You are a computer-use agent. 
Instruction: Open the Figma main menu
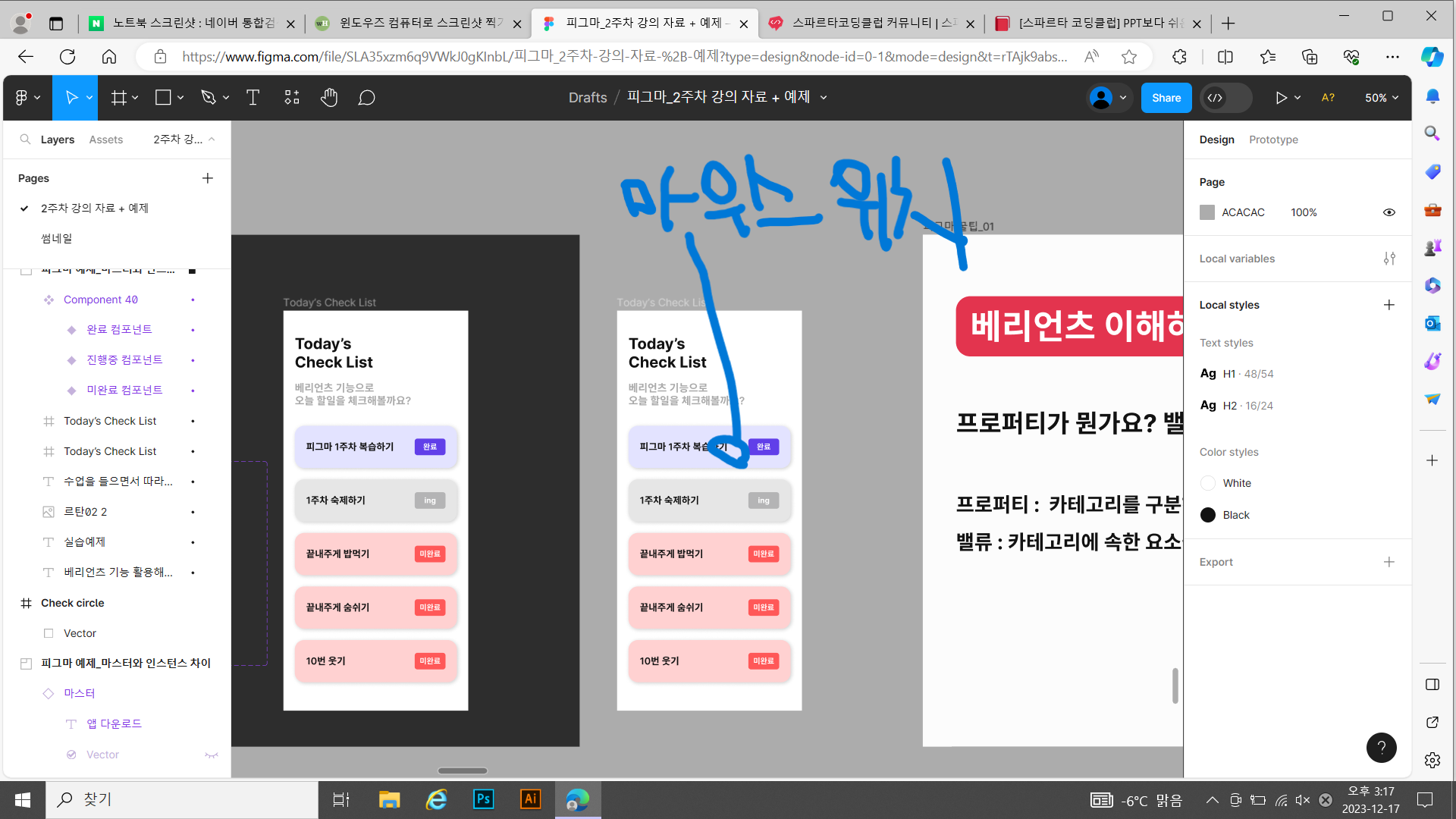pyautogui.click(x=27, y=98)
